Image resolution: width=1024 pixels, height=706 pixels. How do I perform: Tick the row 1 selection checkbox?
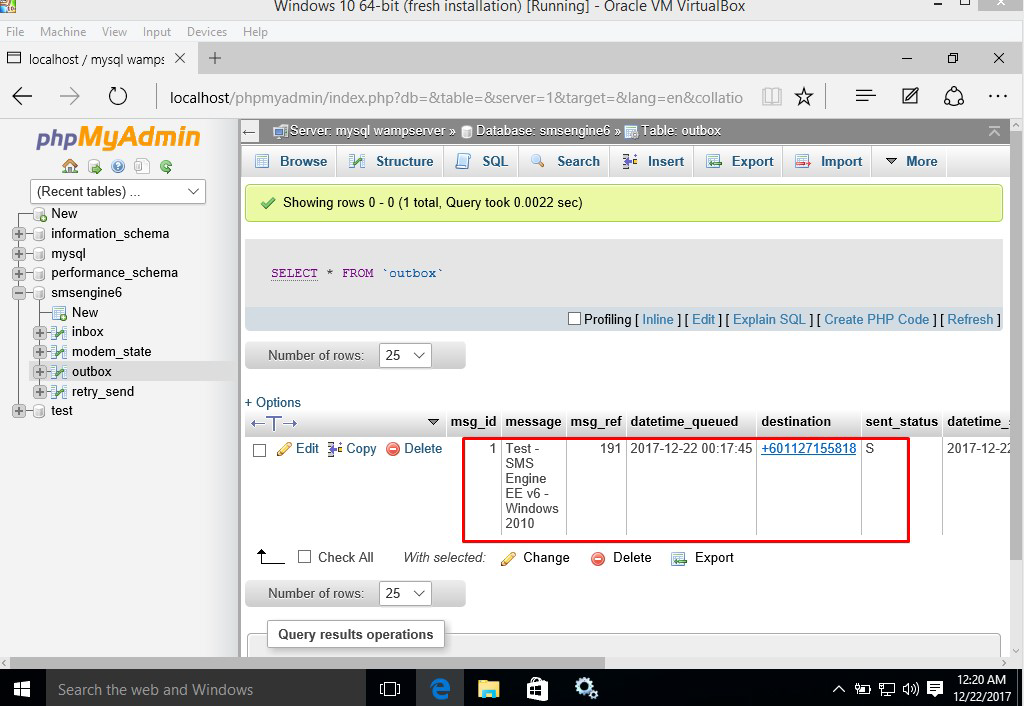pos(259,450)
